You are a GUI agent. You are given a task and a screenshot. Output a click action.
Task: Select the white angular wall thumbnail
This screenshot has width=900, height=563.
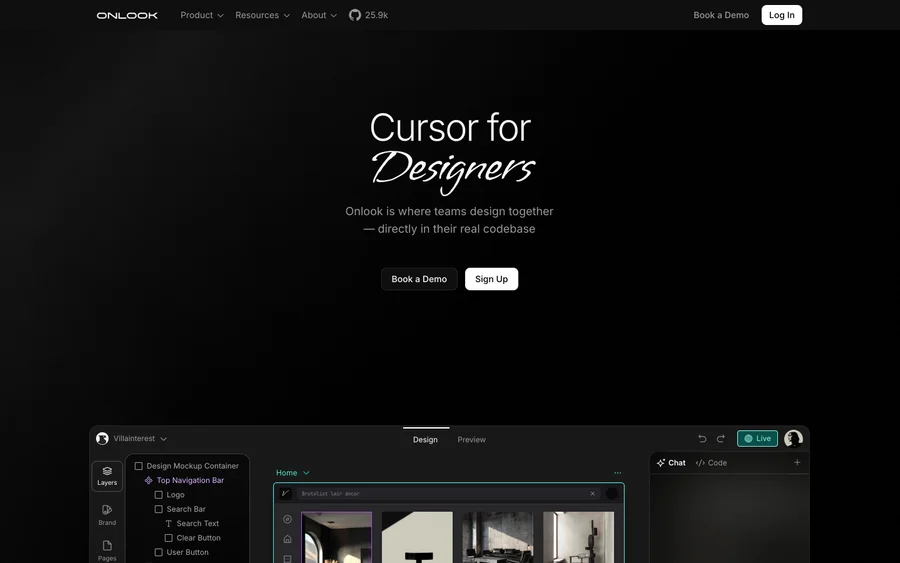[x=417, y=537]
